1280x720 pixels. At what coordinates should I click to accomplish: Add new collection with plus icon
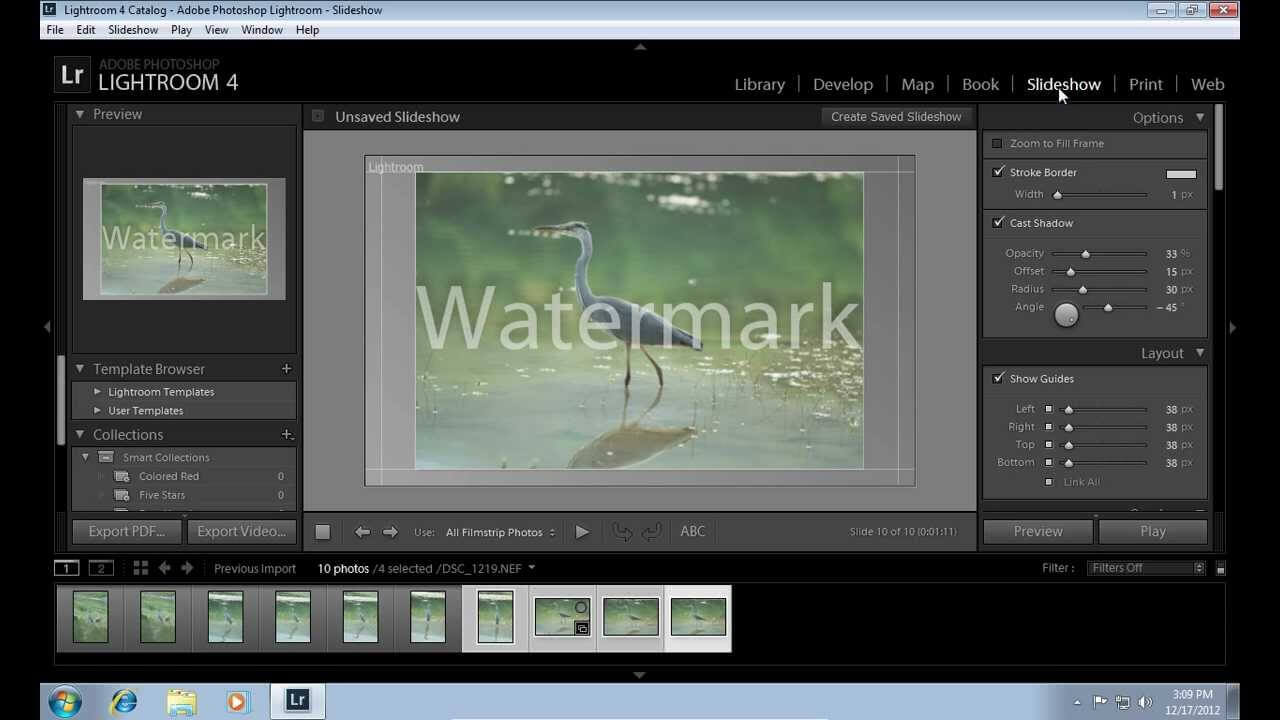coord(286,435)
